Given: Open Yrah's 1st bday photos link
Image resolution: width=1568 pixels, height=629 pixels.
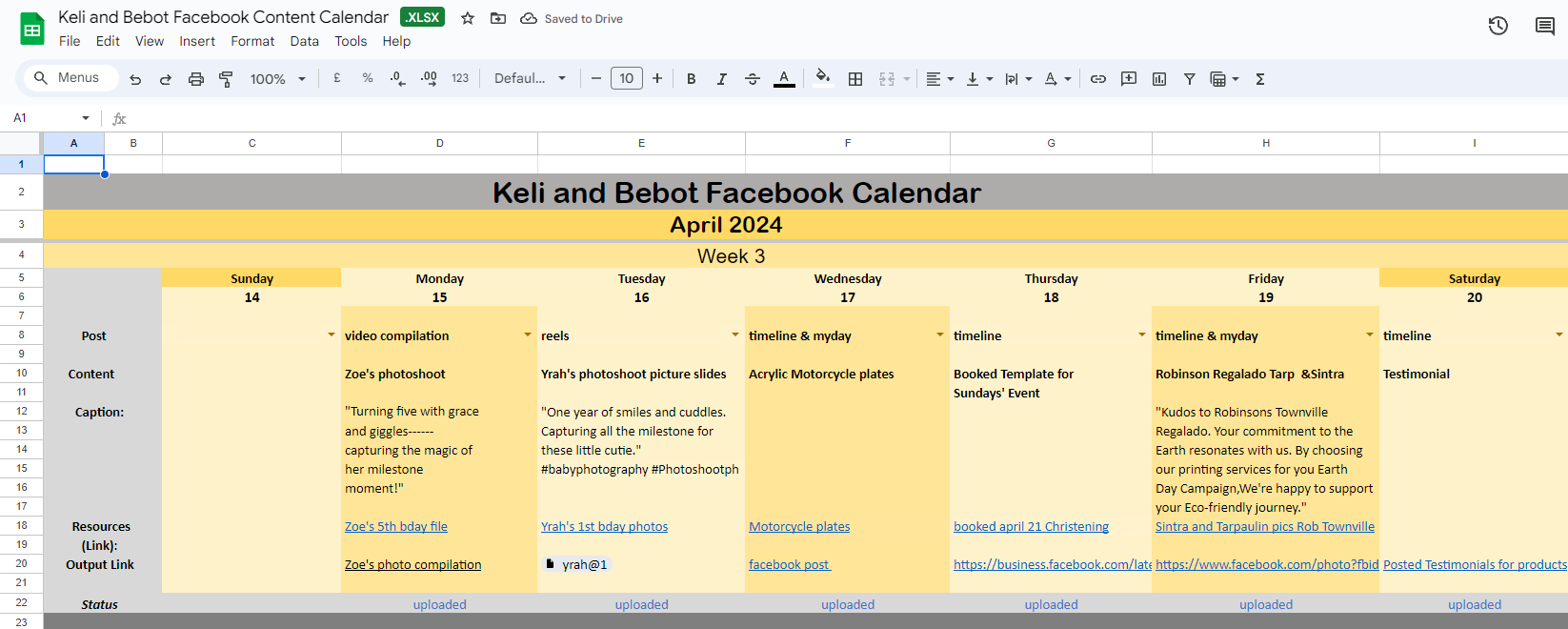Looking at the screenshot, I should [x=604, y=526].
